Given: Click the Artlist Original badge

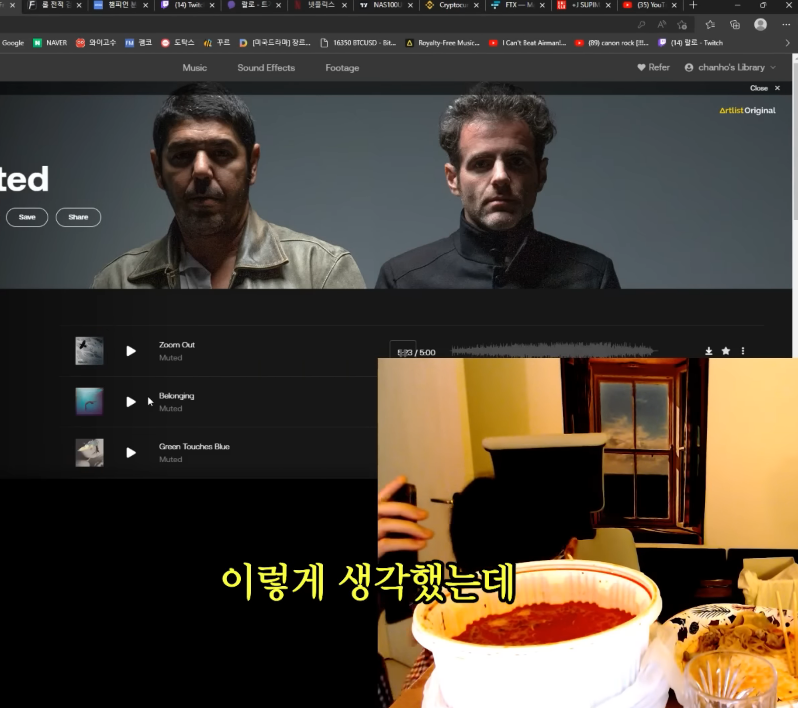Looking at the screenshot, I should [x=747, y=110].
